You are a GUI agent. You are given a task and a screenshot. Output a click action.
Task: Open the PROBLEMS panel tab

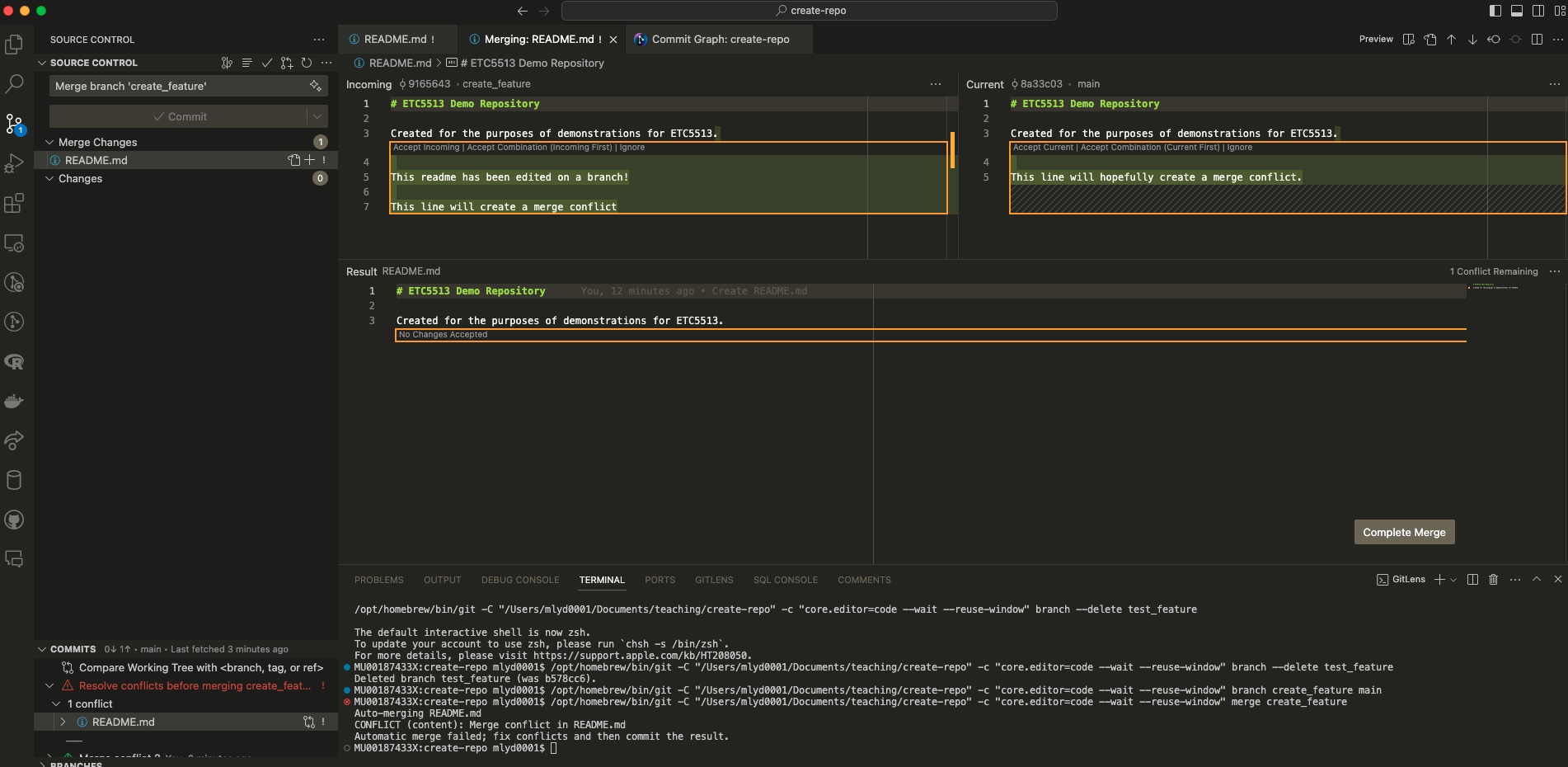[378, 580]
